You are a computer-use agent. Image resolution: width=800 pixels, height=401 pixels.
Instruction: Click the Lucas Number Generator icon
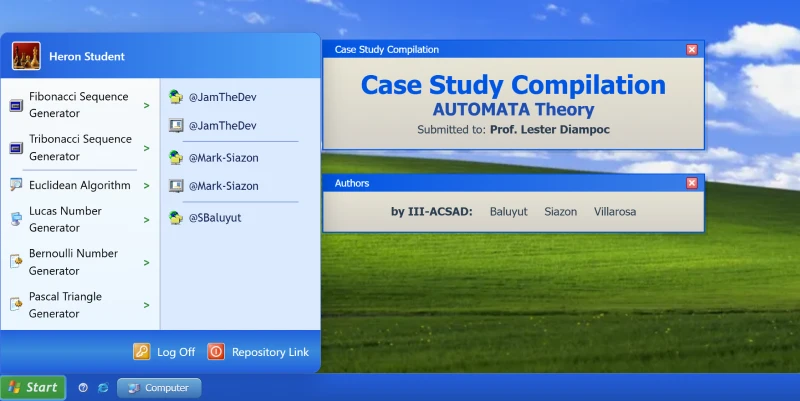point(16,219)
